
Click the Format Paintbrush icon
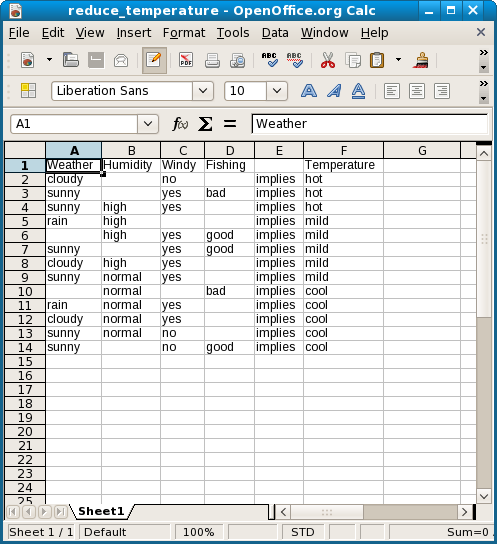click(421, 60)
